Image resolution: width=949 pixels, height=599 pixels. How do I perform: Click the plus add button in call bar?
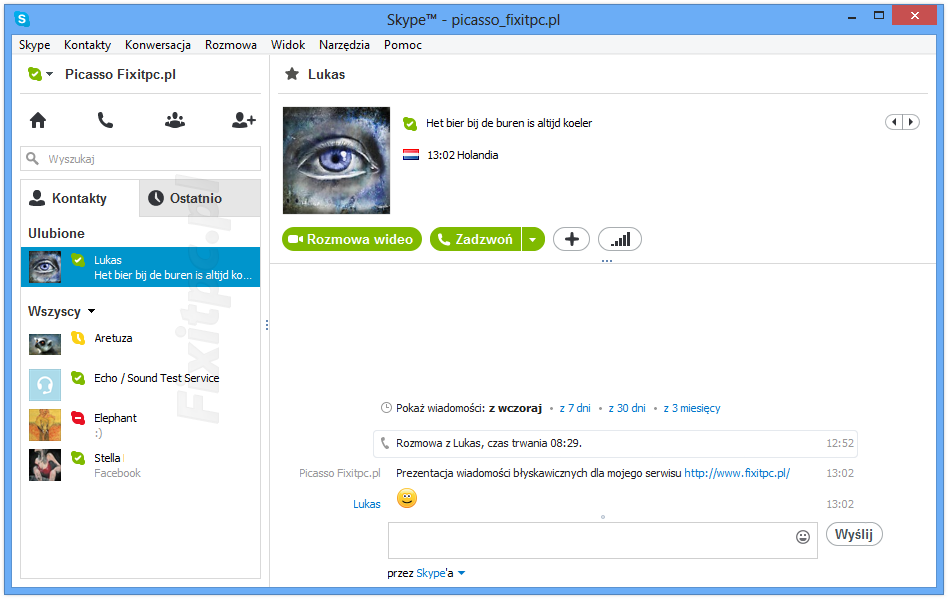pyautogui.click(x=571, y=239)
